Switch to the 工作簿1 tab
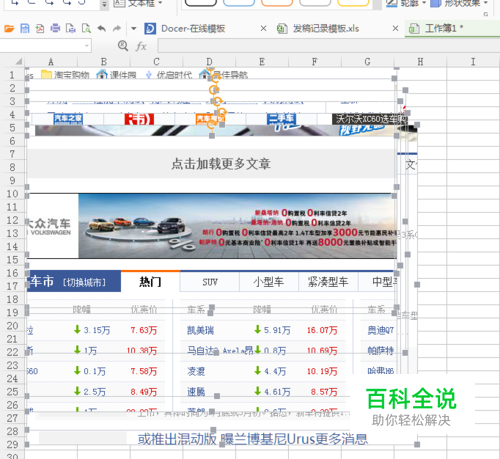 tap(440, 29)
